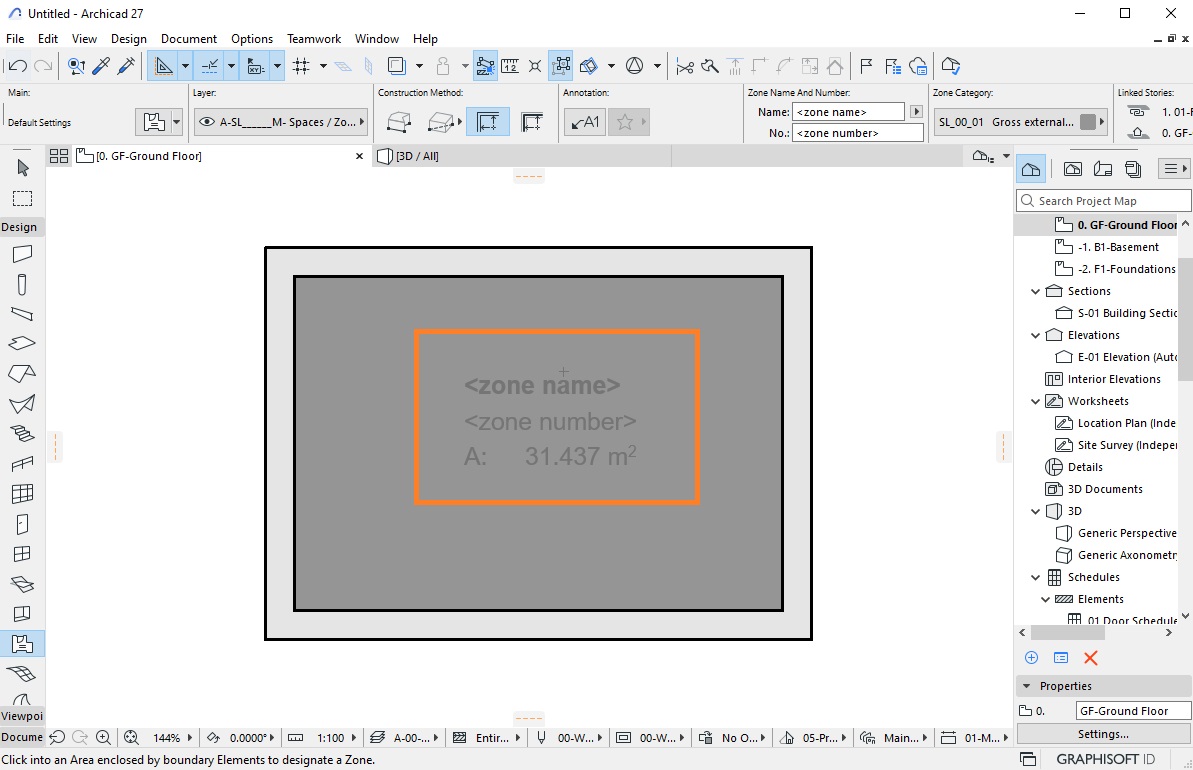Image resolution: width=1193 pixels, height=770 pixels.
Task: Select the Slab tool in toolbox
Action: coord(22,343)
